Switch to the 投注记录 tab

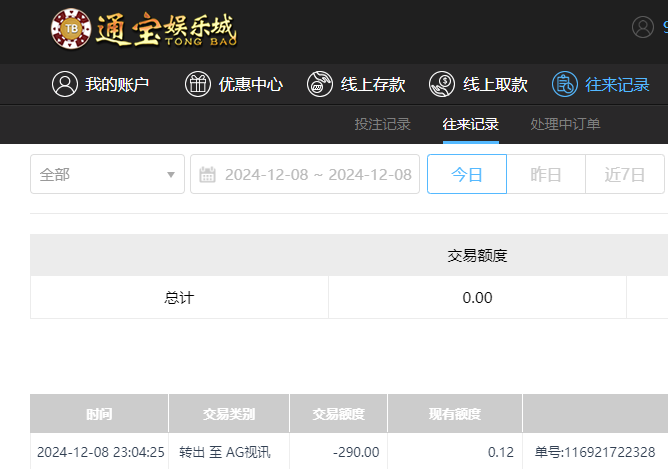[x=383, y=124]
